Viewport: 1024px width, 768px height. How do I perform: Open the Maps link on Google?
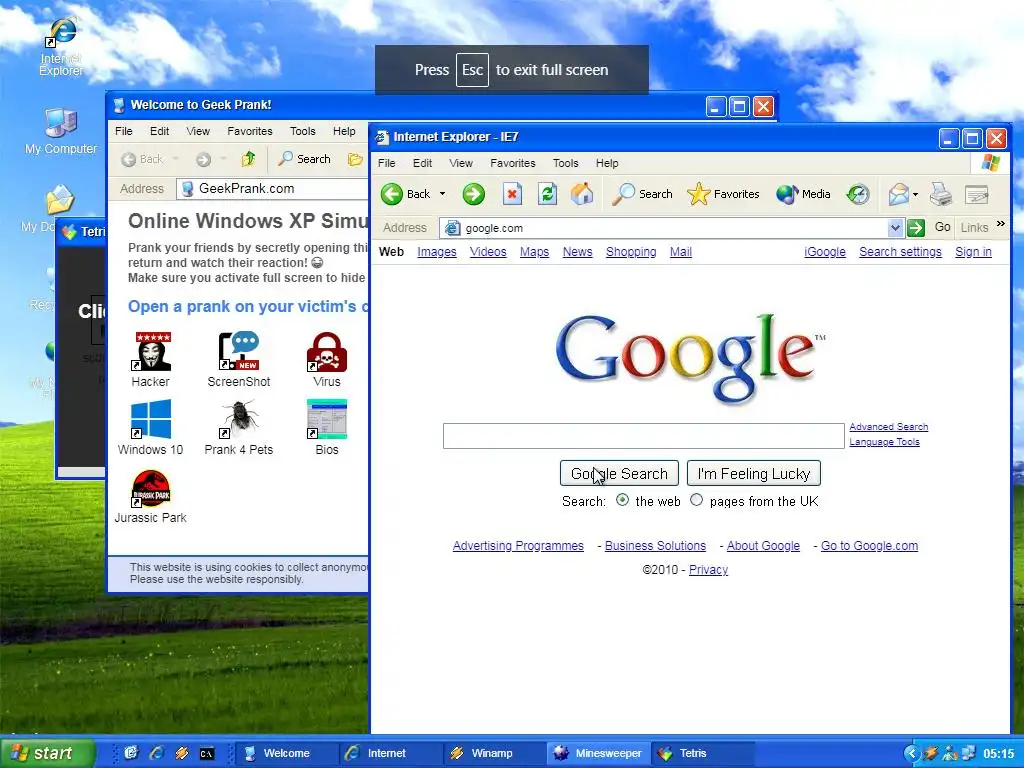(534, 252)
